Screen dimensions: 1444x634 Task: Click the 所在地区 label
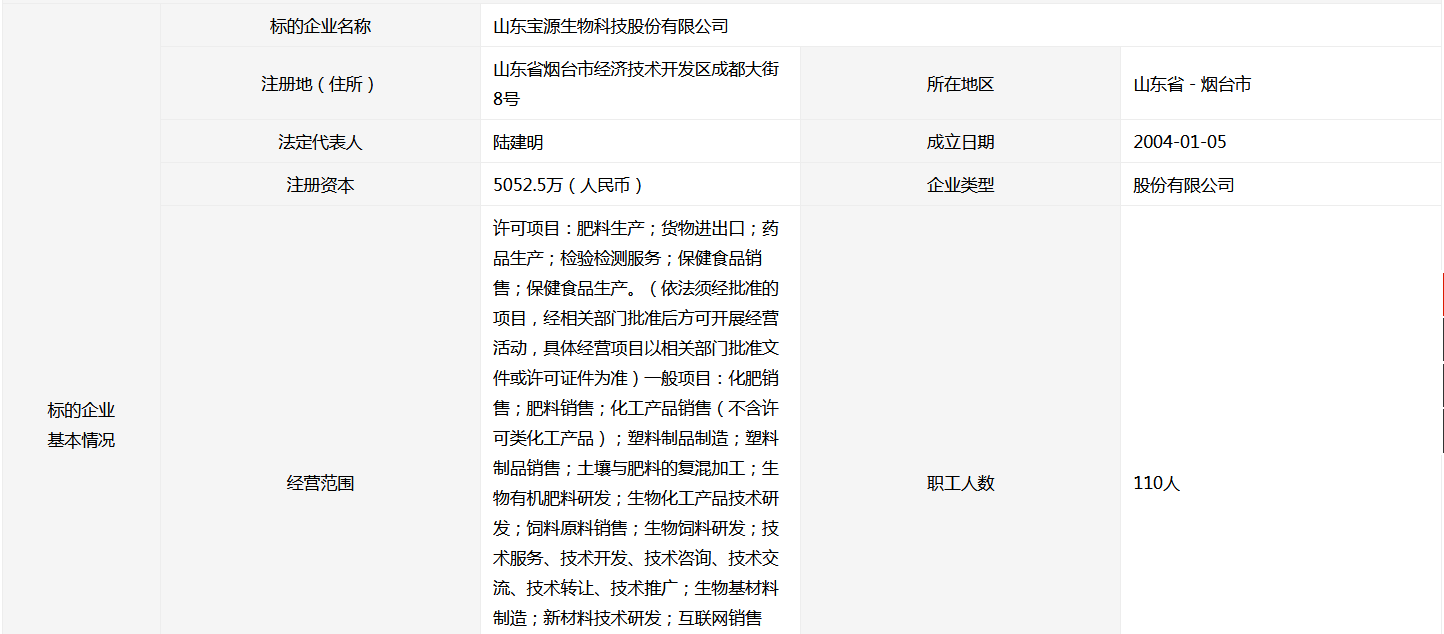point(960,84)
